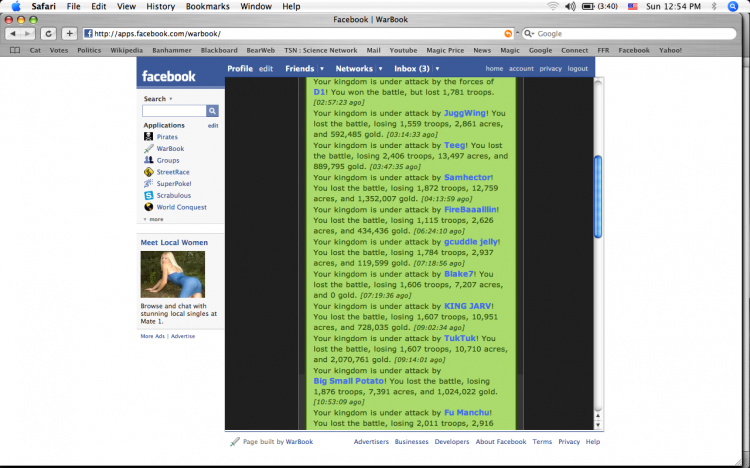Click the privacy link in header
Screen dimensions: 750x468
click(x=551, y=68)
